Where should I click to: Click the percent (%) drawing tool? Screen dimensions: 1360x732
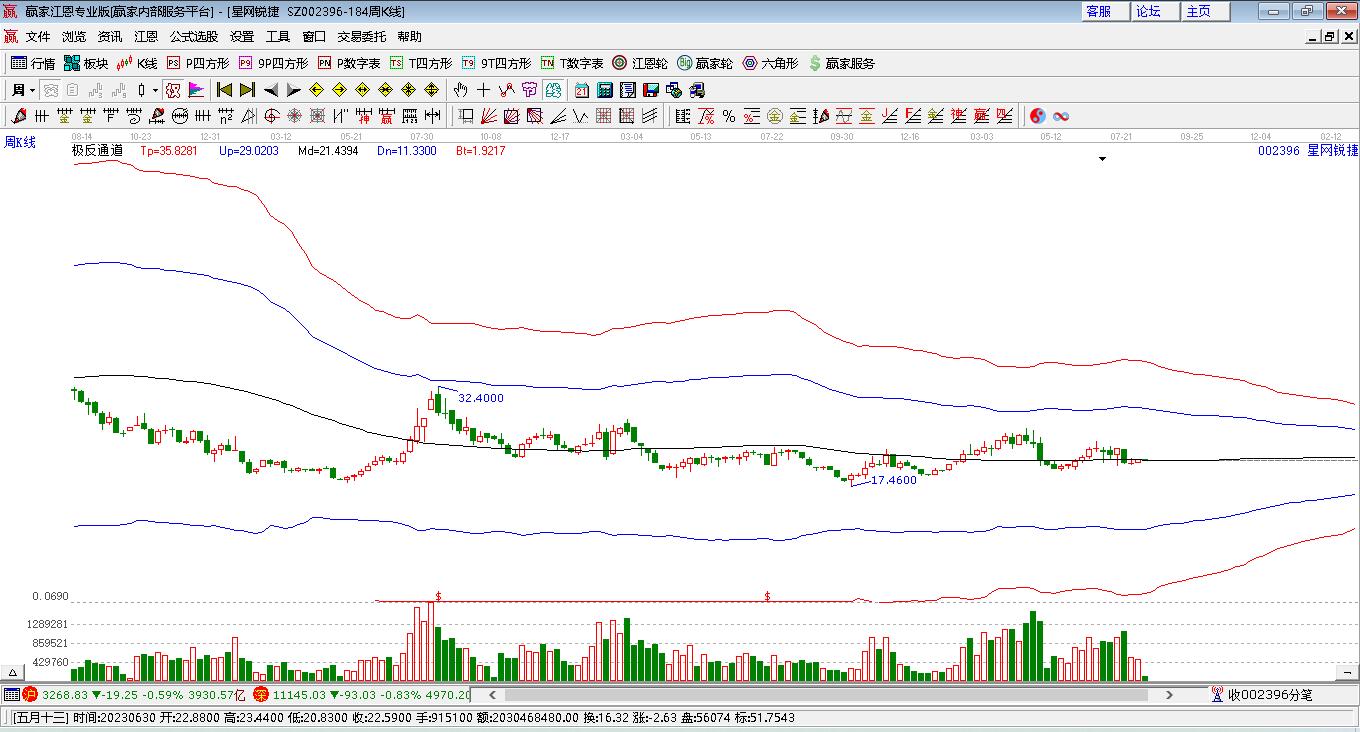729,116
